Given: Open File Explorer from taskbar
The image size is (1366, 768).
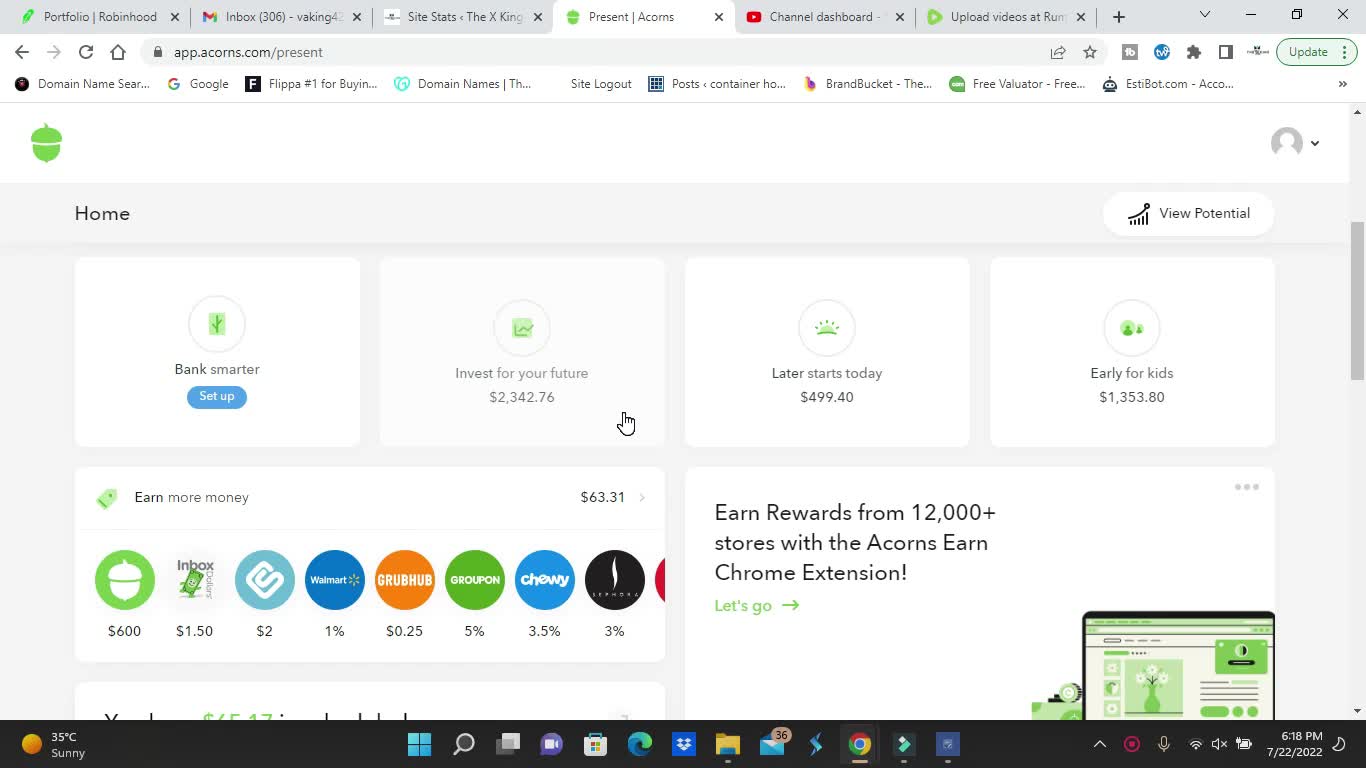Looking at the screenshot, I should 727,744.
